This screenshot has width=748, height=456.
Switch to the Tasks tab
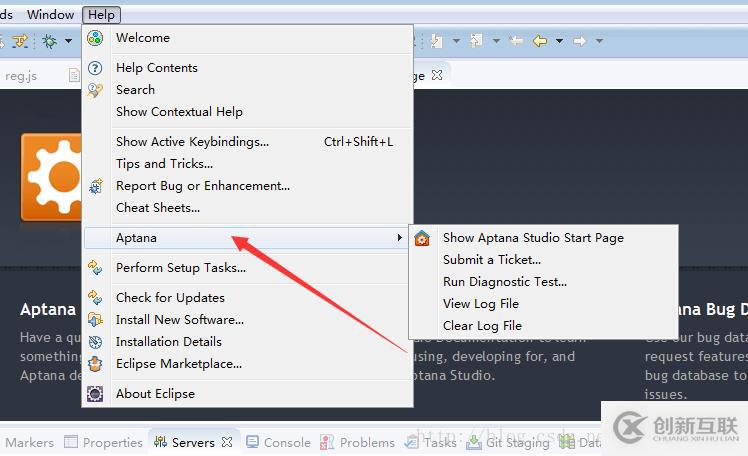[x=431, y=442]
